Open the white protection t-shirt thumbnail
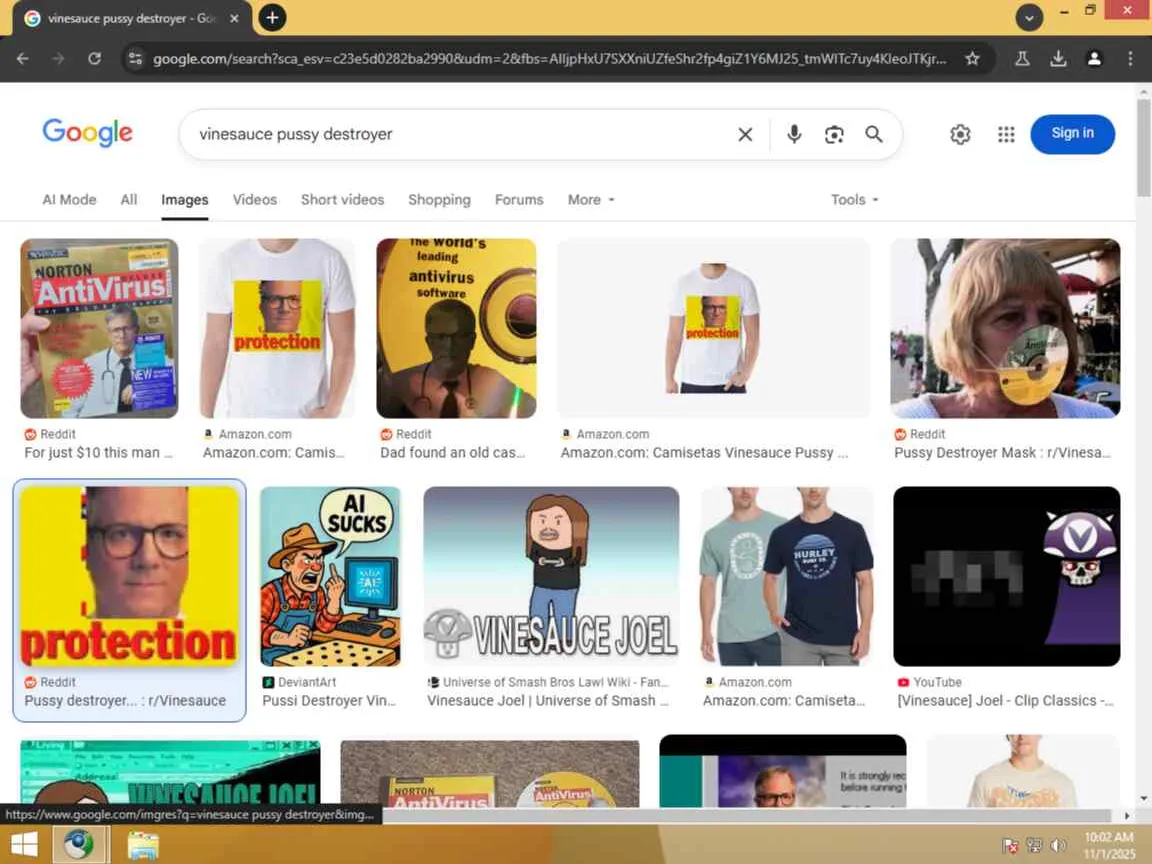This screenshot has width=1152, height=864. (277, 328)
